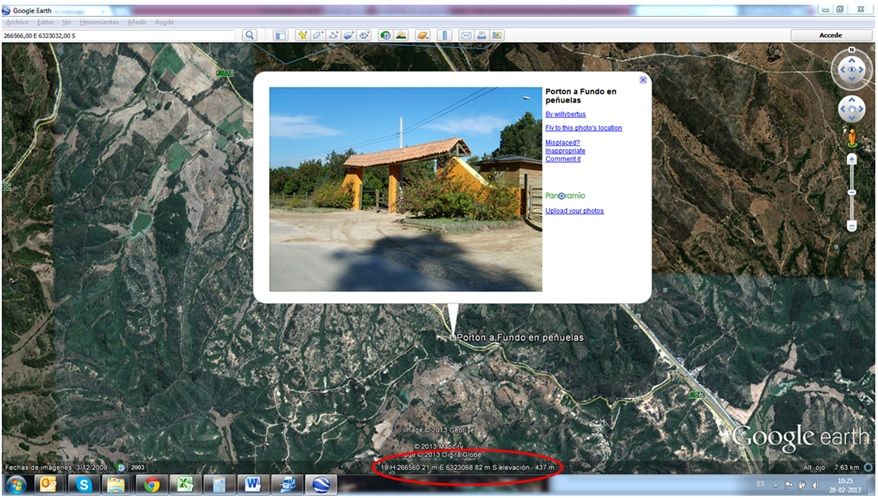The width and height of the screenshot is (878, 498).
Task: Click View in Google Maps icon
Action: pyautogui.click(x=497, y=35)
